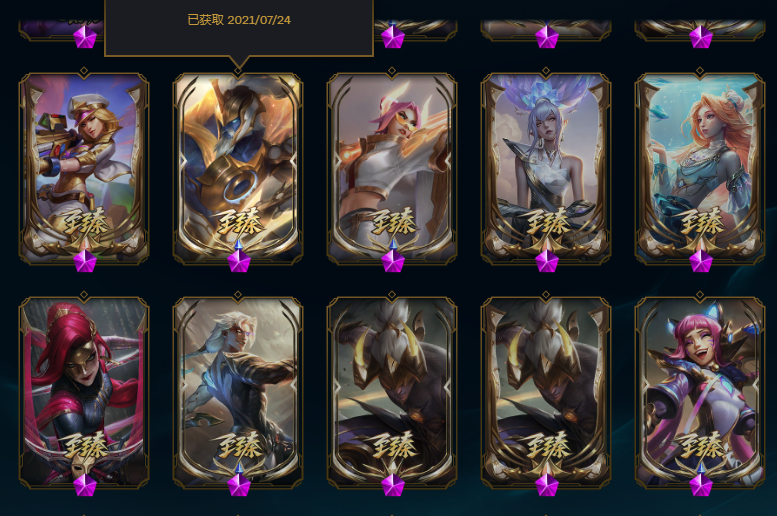Image resolution: width=777 pixels, height=516 pixels.
Task: Click the acquired date tooltip 2021/07/24
Action: point(239,20)
